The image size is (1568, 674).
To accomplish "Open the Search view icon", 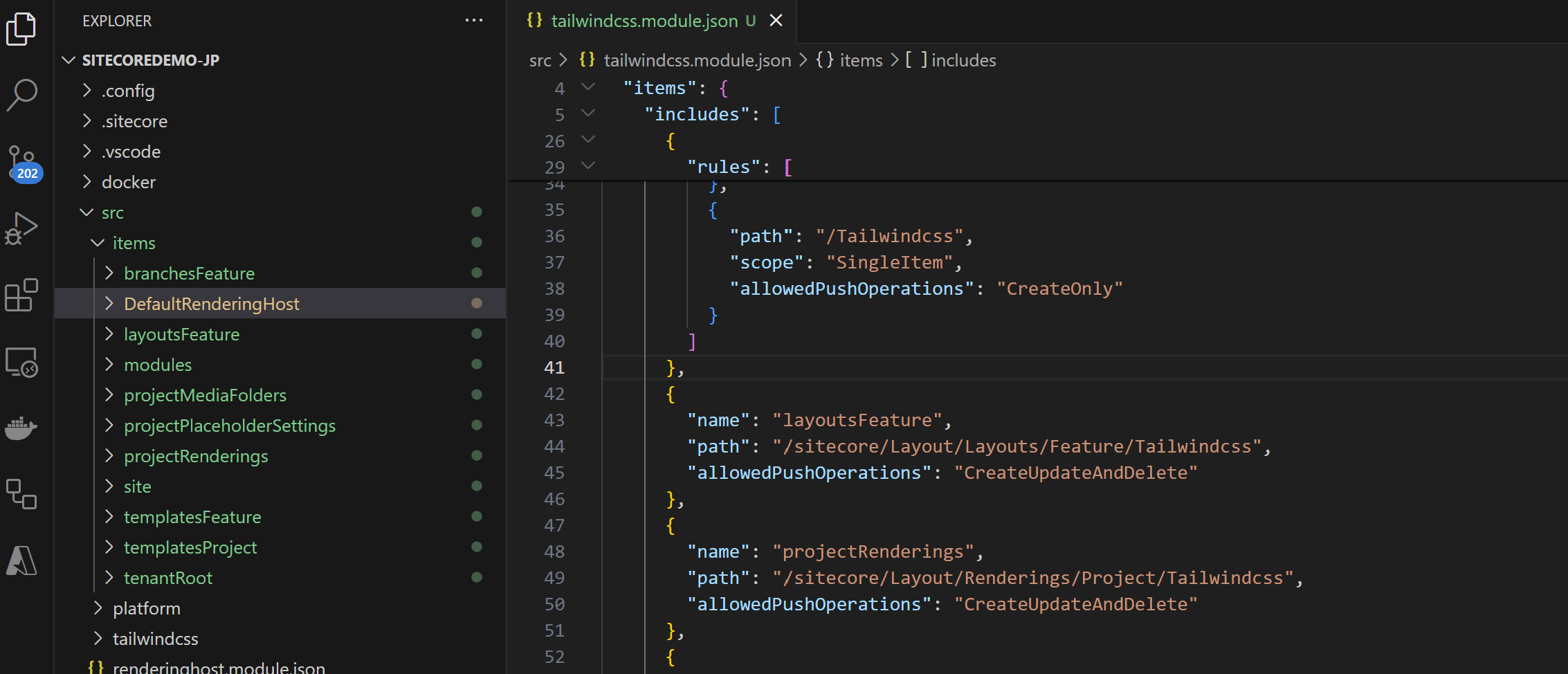I will [x=21, y=95].
